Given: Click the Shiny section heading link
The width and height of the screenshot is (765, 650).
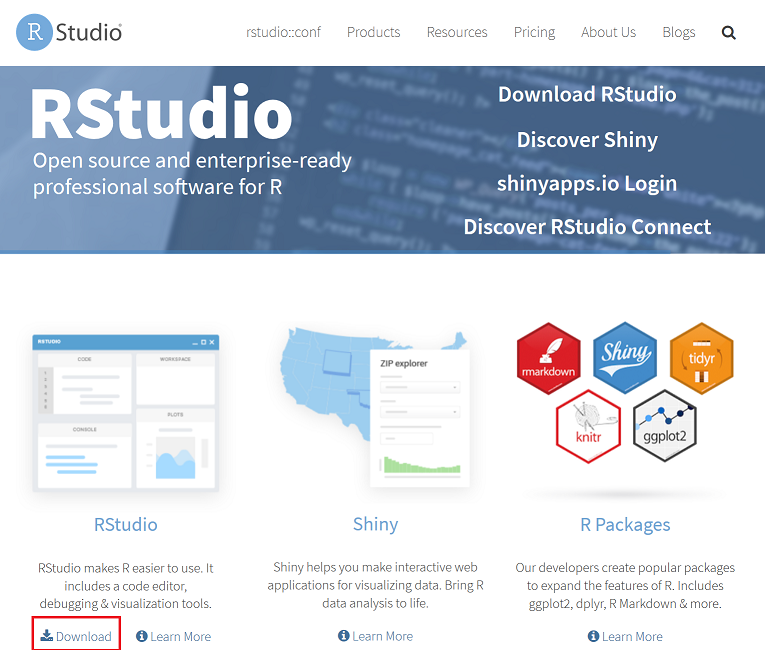Looking at the screenshot, I should (x=376, y=525).
